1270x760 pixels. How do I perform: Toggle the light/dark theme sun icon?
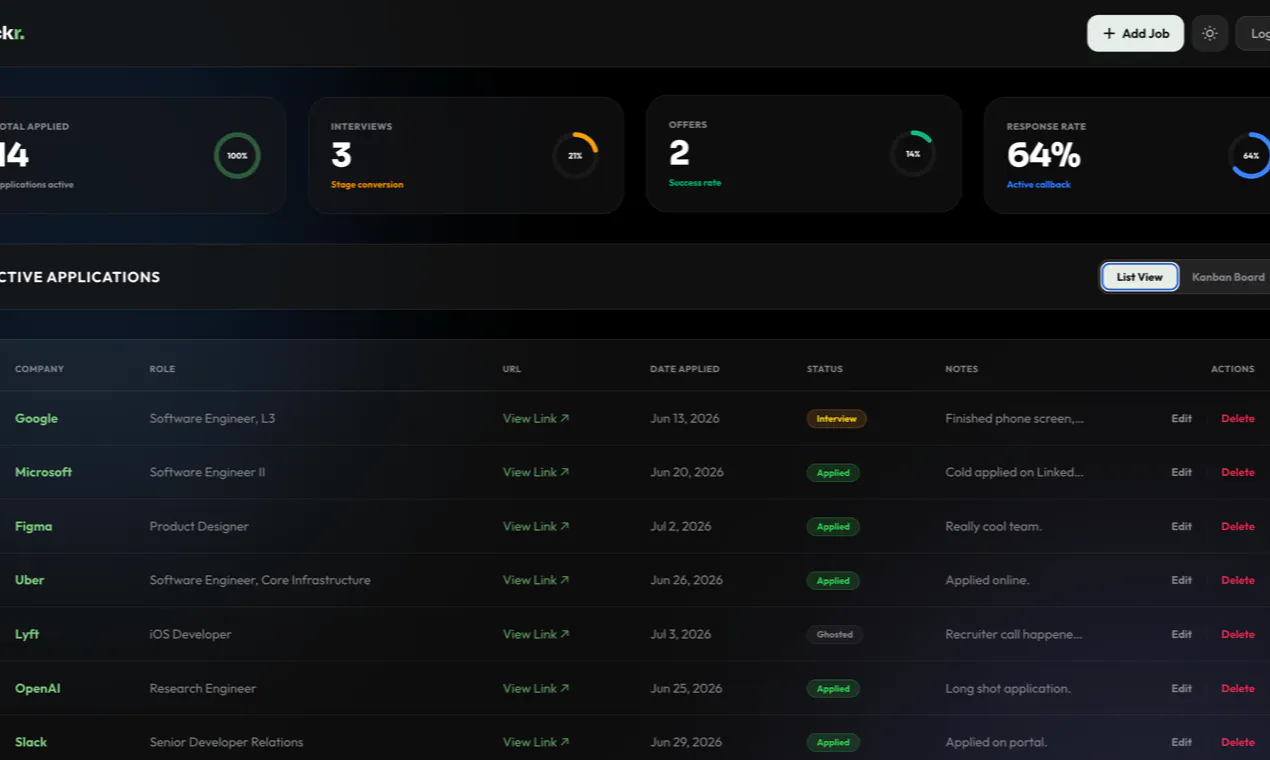pos(1210,33)
